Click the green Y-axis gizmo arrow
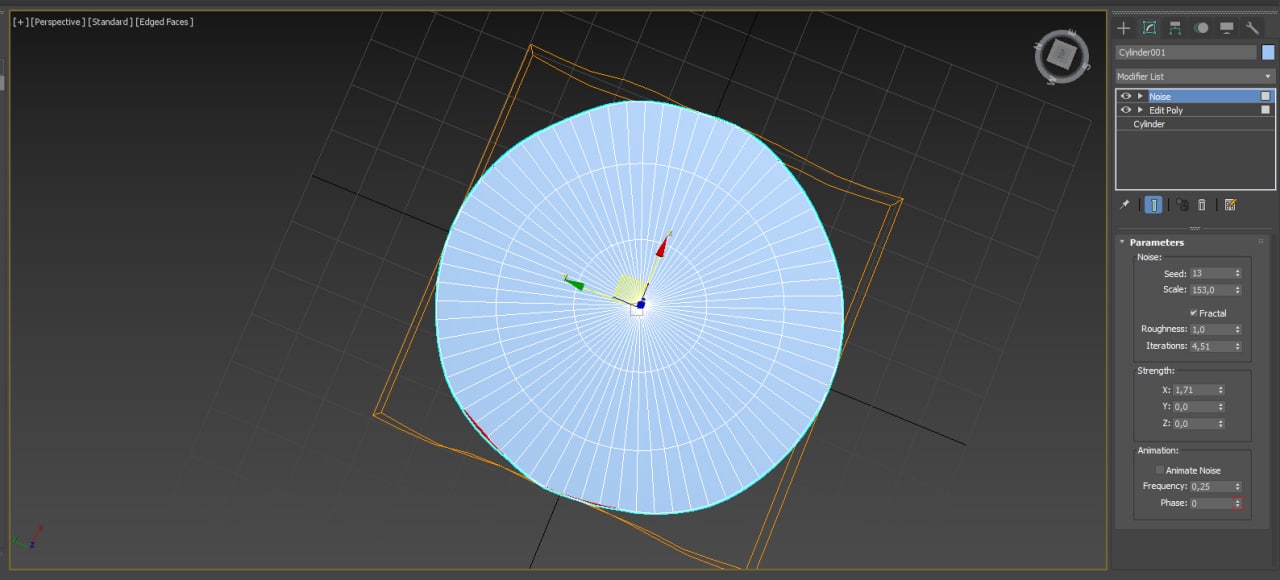Screen dimensions: 1280x580 [573, 283]
